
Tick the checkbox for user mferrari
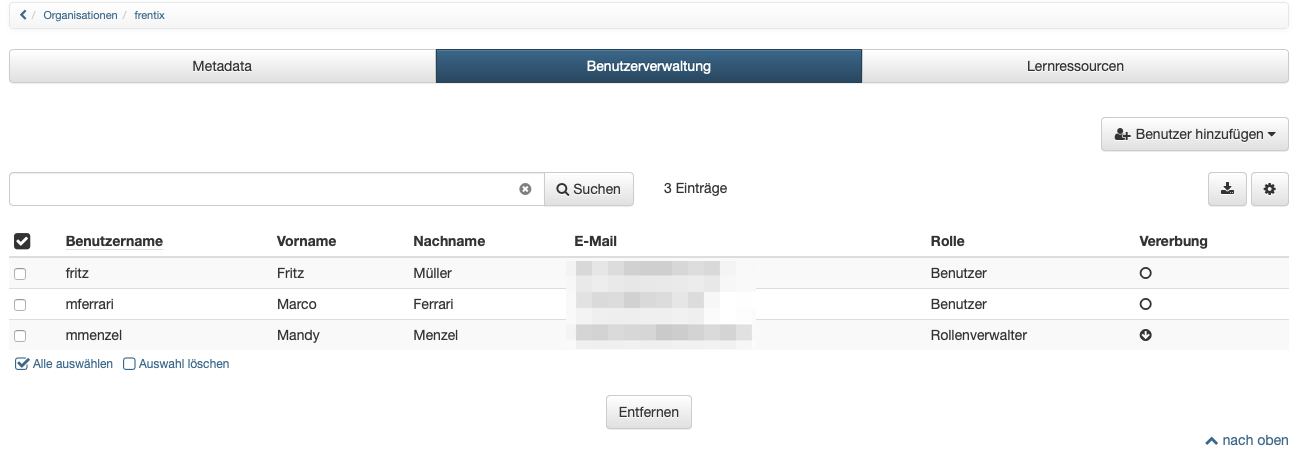point(20,305)
